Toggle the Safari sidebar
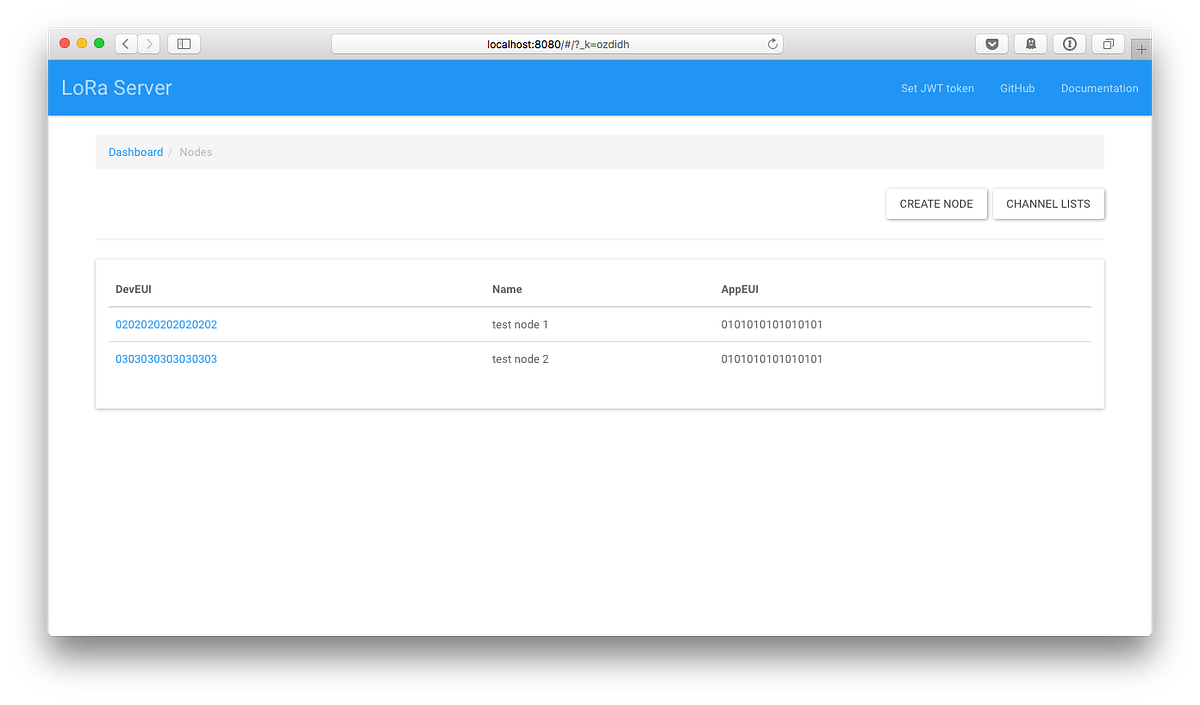Screen dimensions: 1200x705 pos(183,44)
